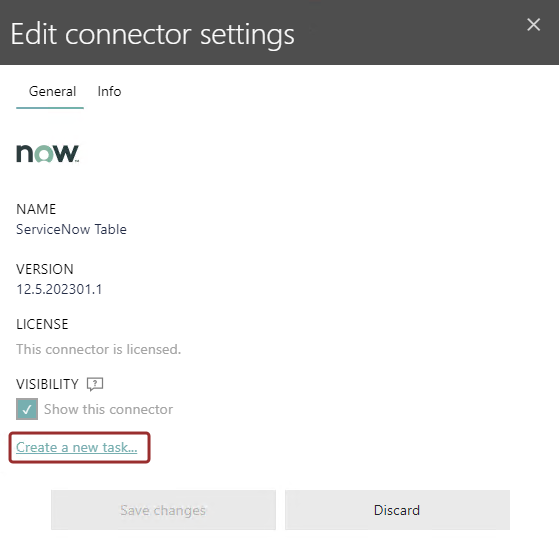Click the Save changes button
This screenshot has width=559, height=546.
coord(163,510)
